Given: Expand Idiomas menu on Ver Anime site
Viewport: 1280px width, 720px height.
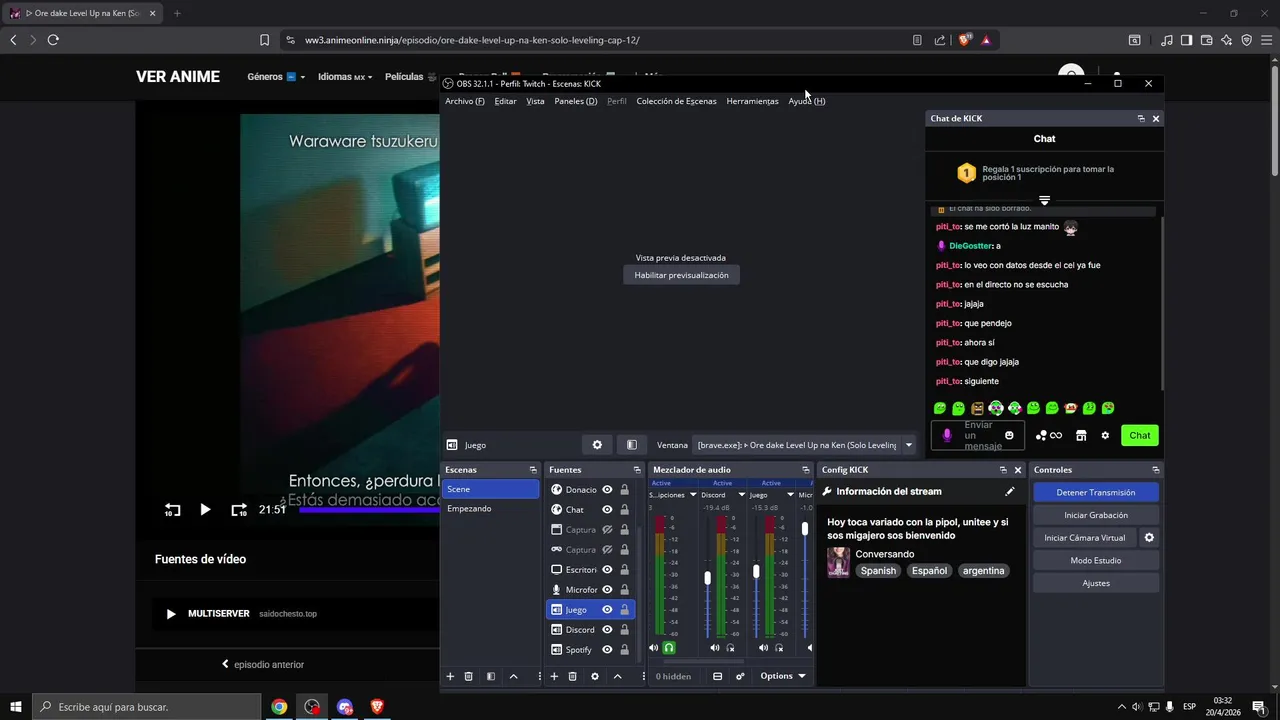Looking at the screenshot, I should 345,77.
